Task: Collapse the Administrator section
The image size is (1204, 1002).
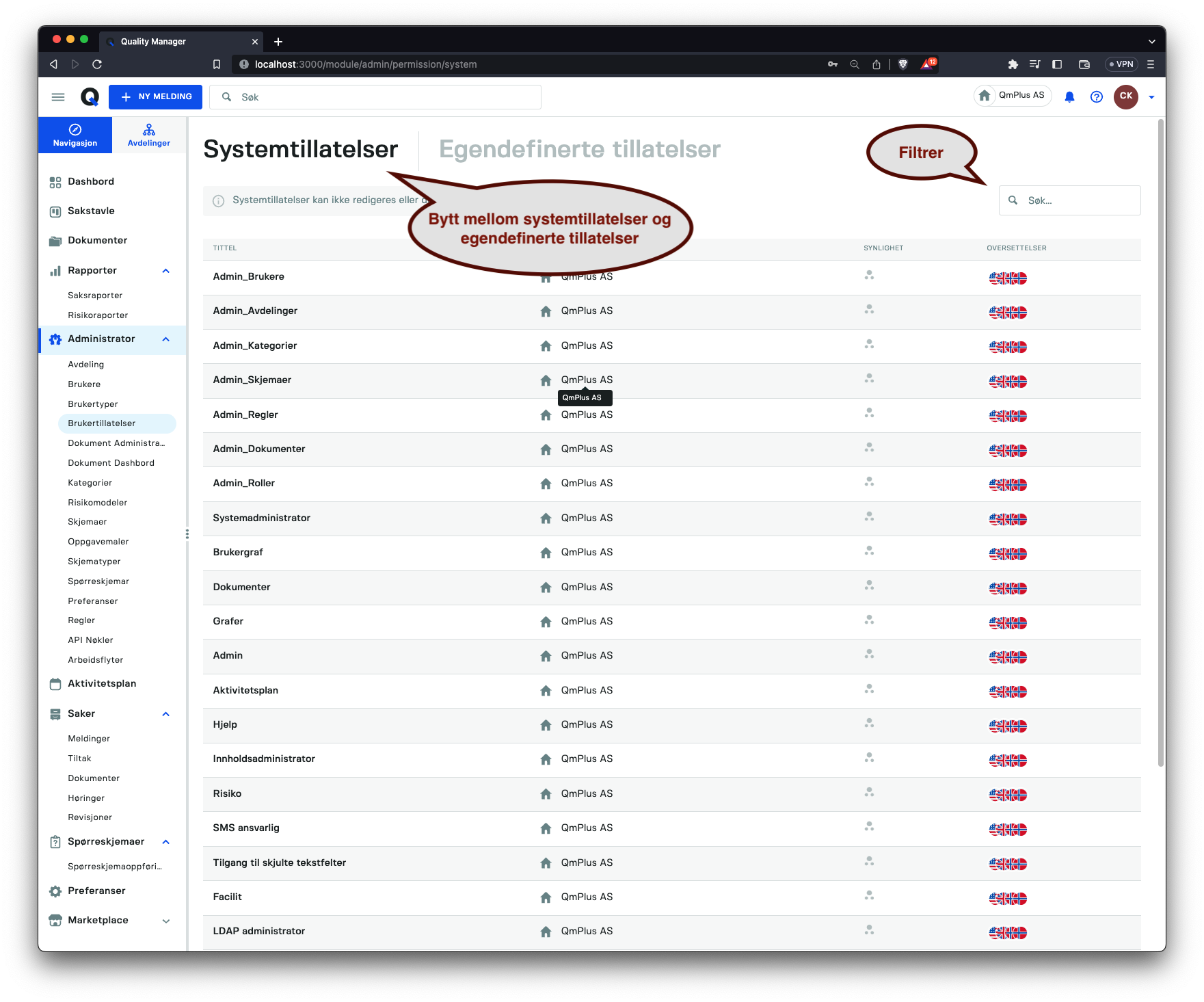Action: [165, 339]
